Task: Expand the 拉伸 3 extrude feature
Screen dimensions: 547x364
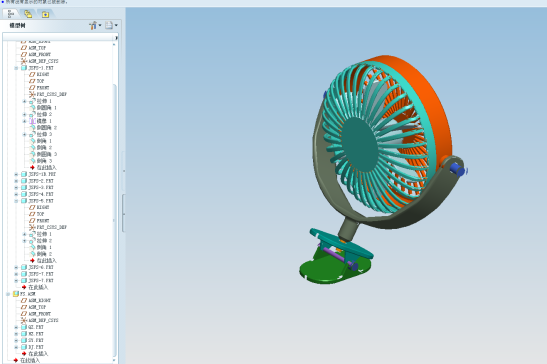Action: tap(24, 134)
